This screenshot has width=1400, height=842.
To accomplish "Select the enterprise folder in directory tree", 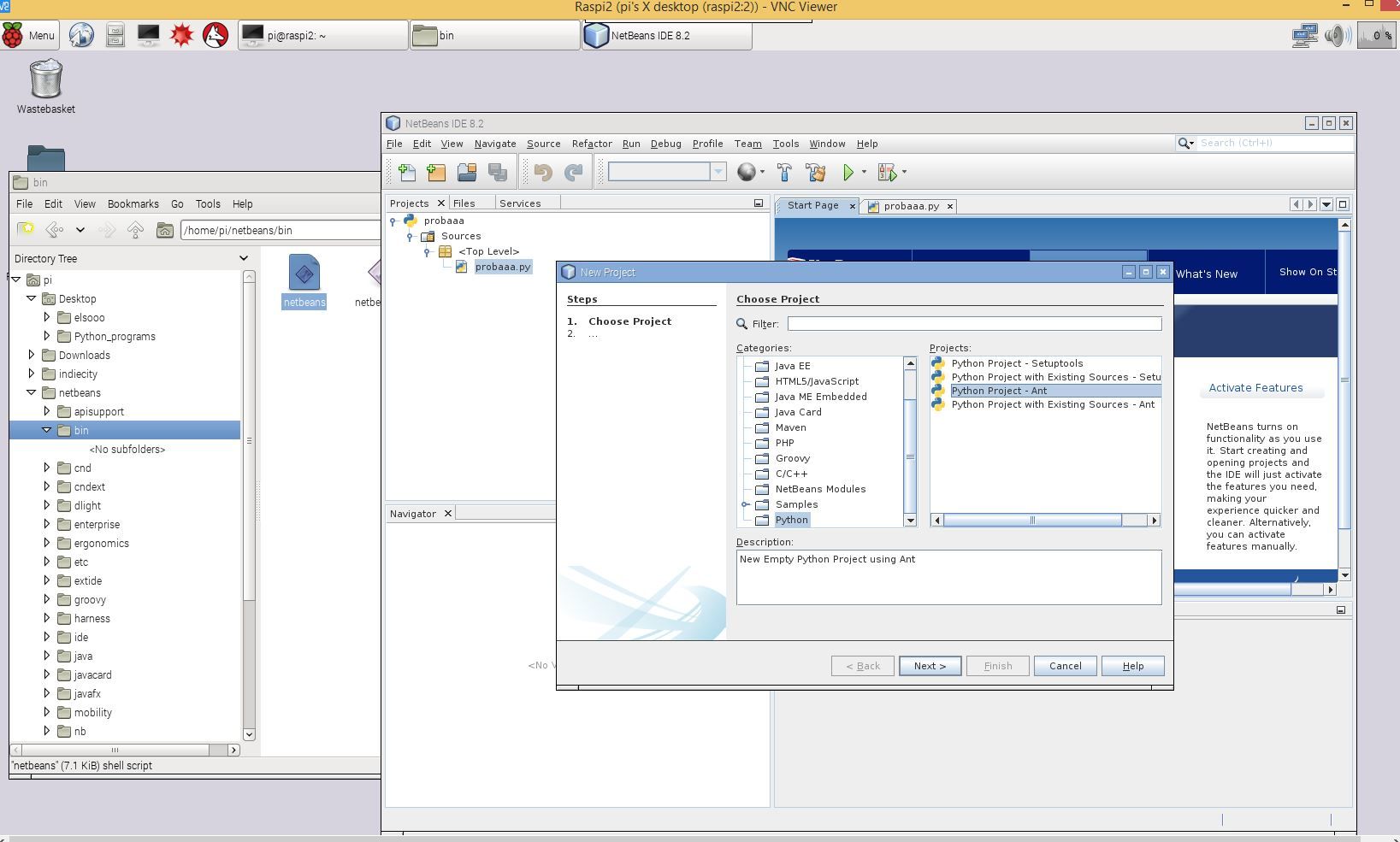I will (97, 524).
